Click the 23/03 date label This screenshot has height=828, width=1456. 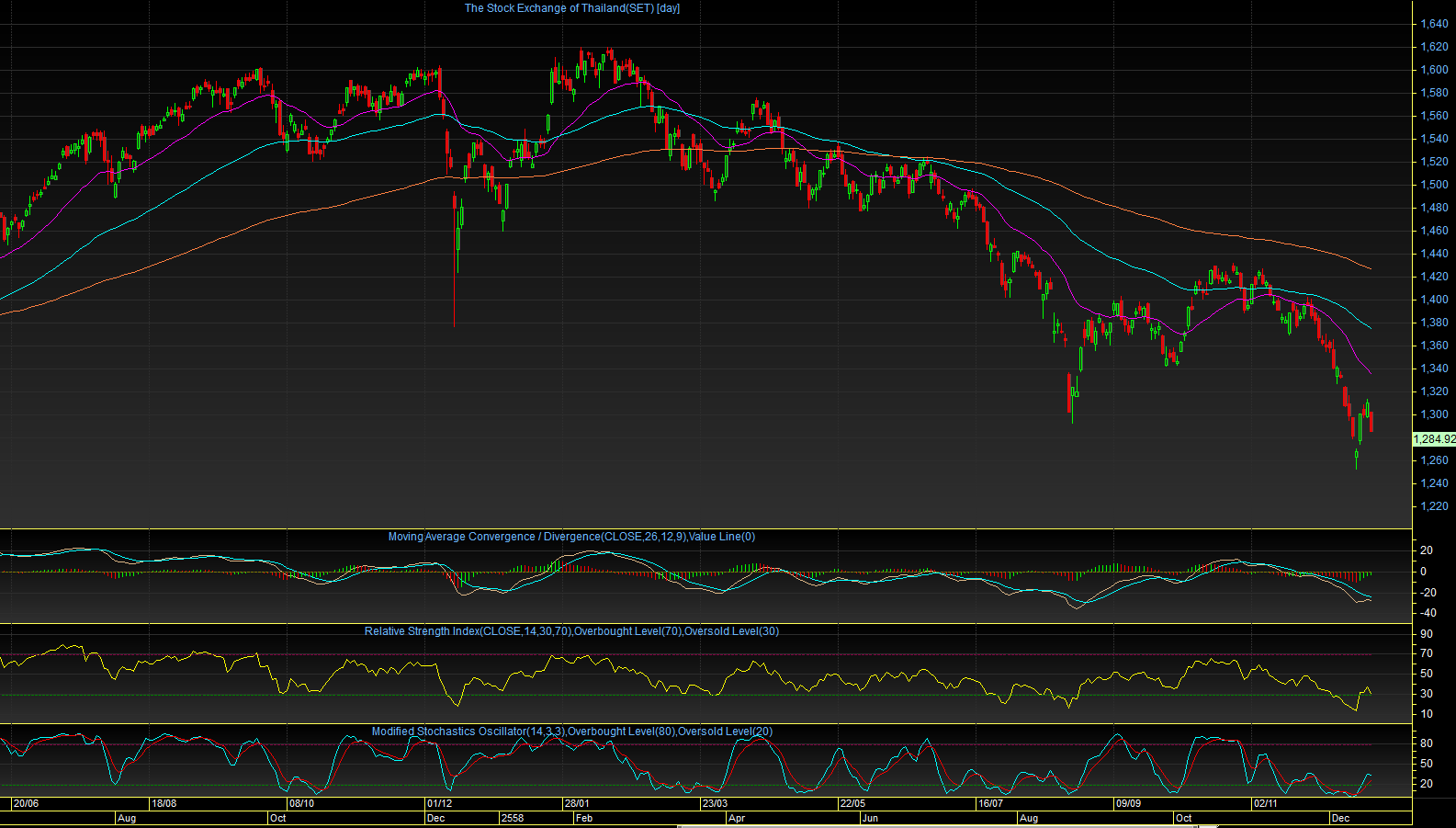pyautogui.click(x=715, y=803)
